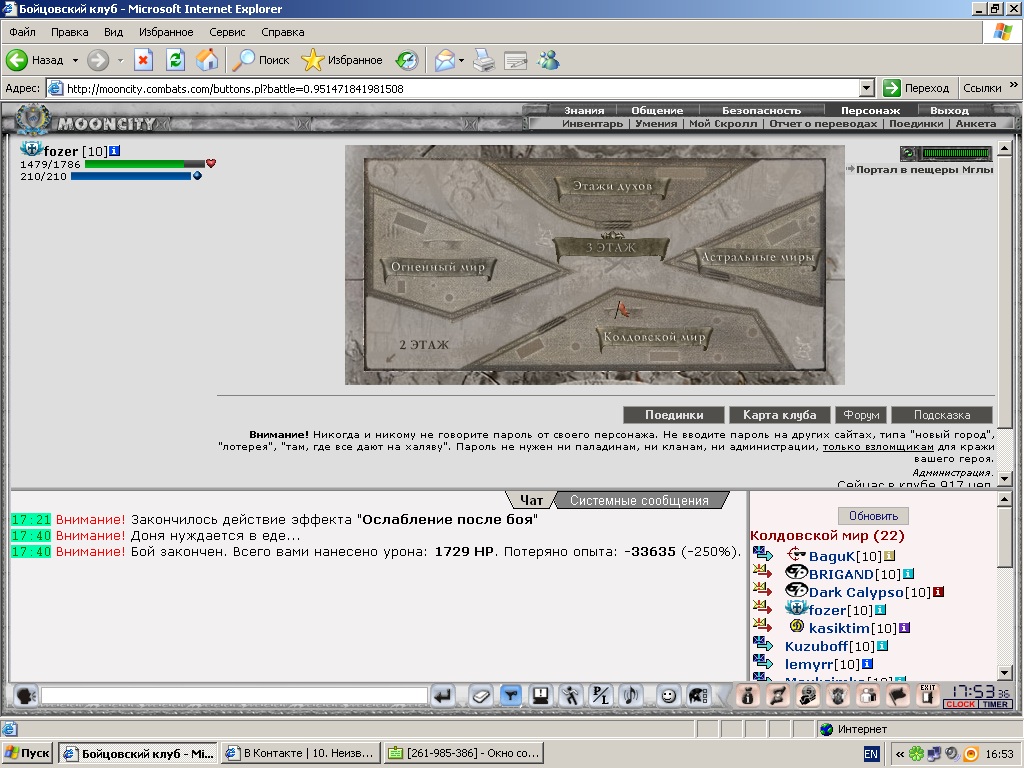This screenshot has width=1024, height=768.
Task: Switch to TIMER mode under the clock
Action: coord(995,704)
